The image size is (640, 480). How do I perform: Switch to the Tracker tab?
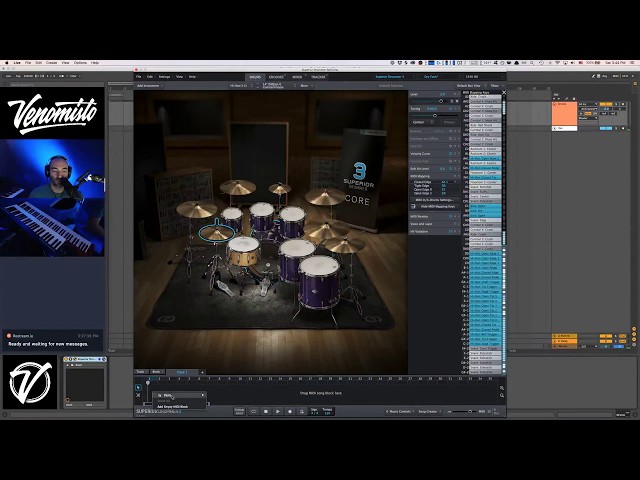318,77
